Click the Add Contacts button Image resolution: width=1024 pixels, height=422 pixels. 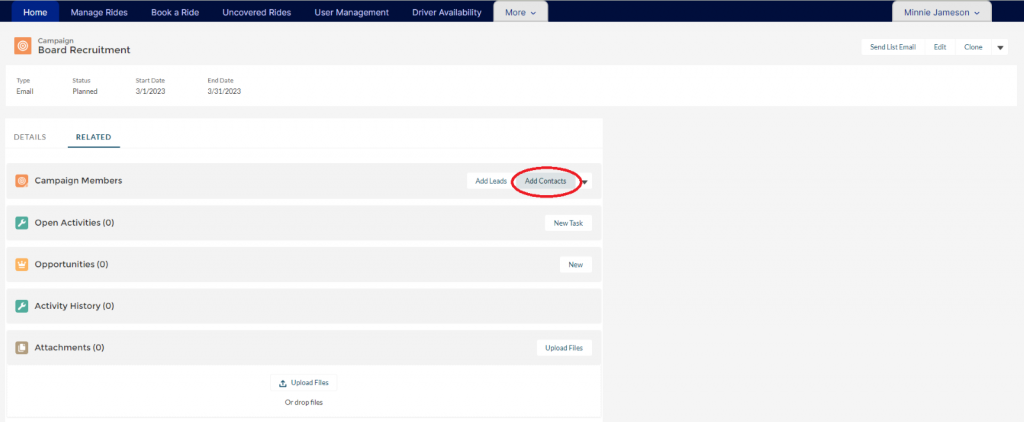coord(546,181)
